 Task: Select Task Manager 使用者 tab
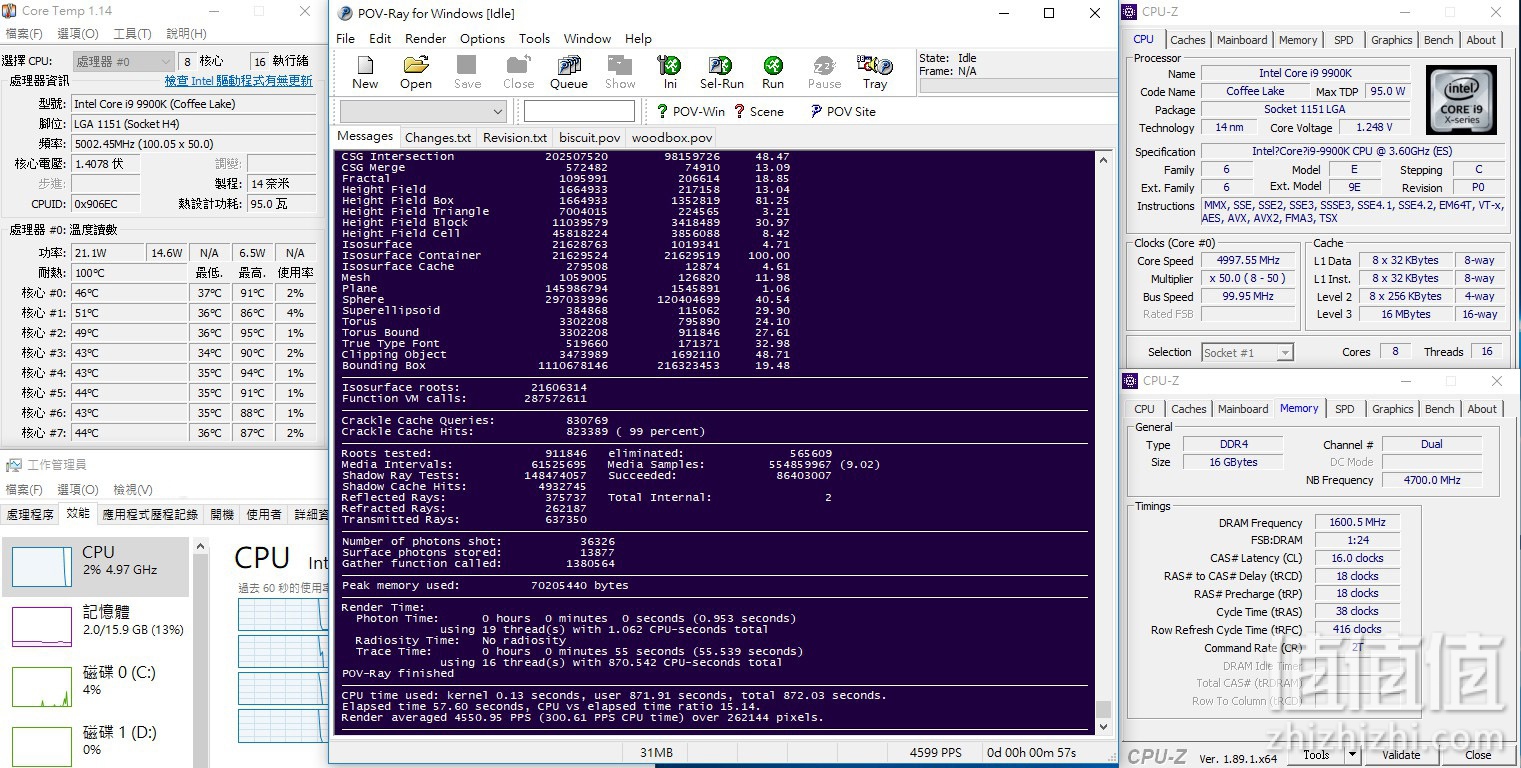pyautogui.click(x=264, y=514)
